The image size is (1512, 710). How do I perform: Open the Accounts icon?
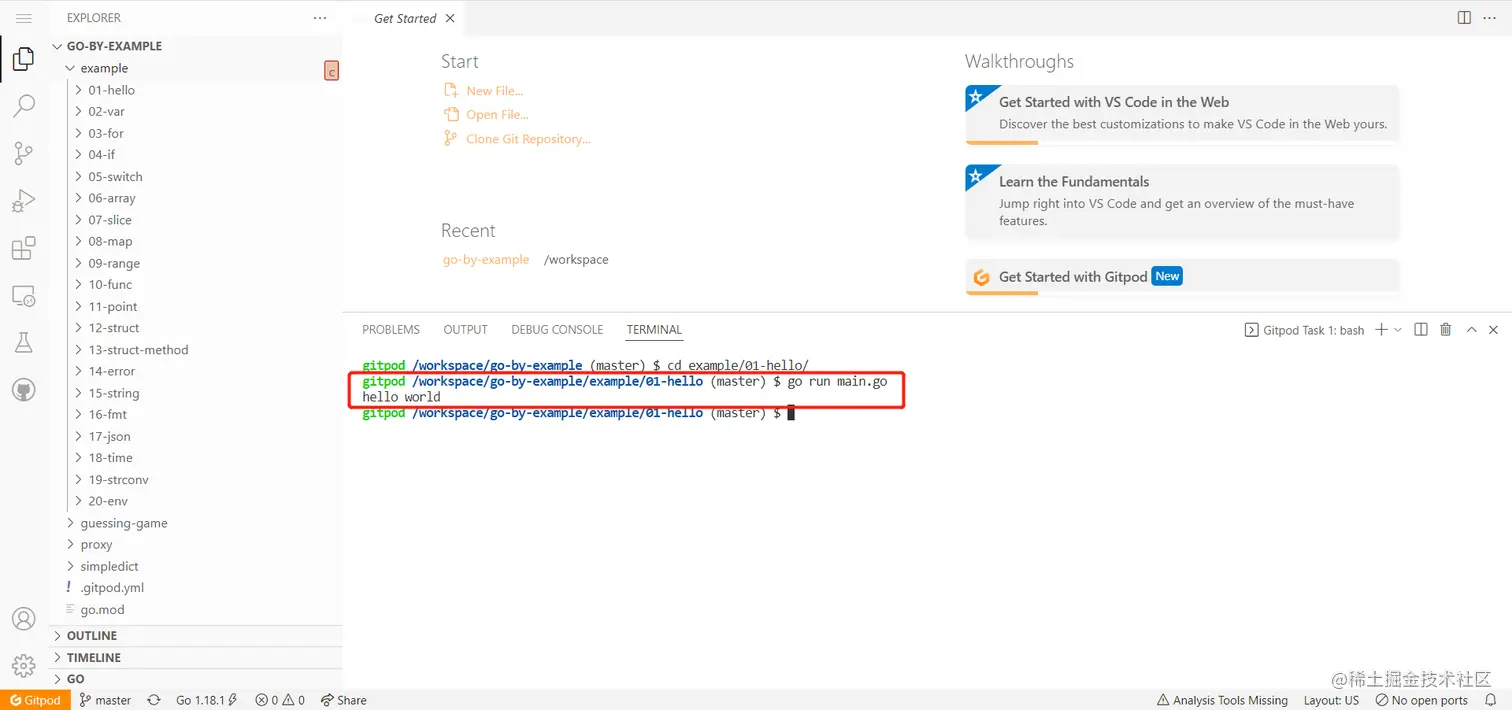[x=24, y=619]
